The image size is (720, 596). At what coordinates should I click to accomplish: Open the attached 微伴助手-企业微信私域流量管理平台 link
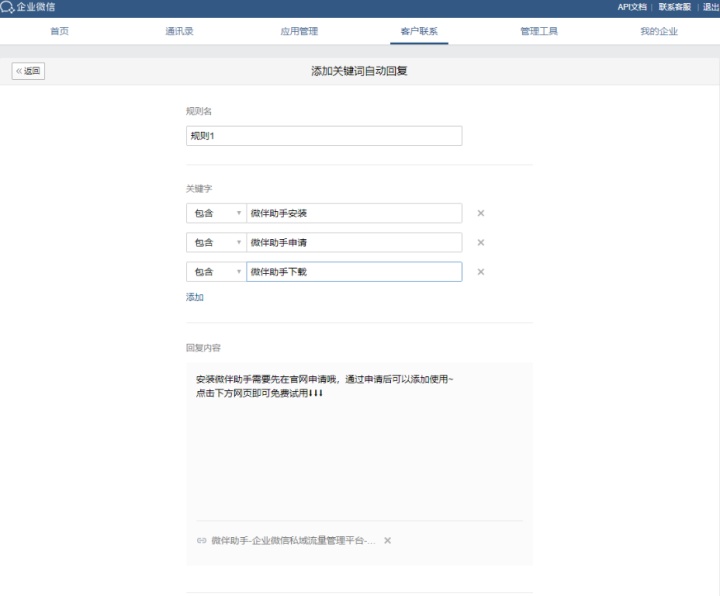click(x=293, y=540)
